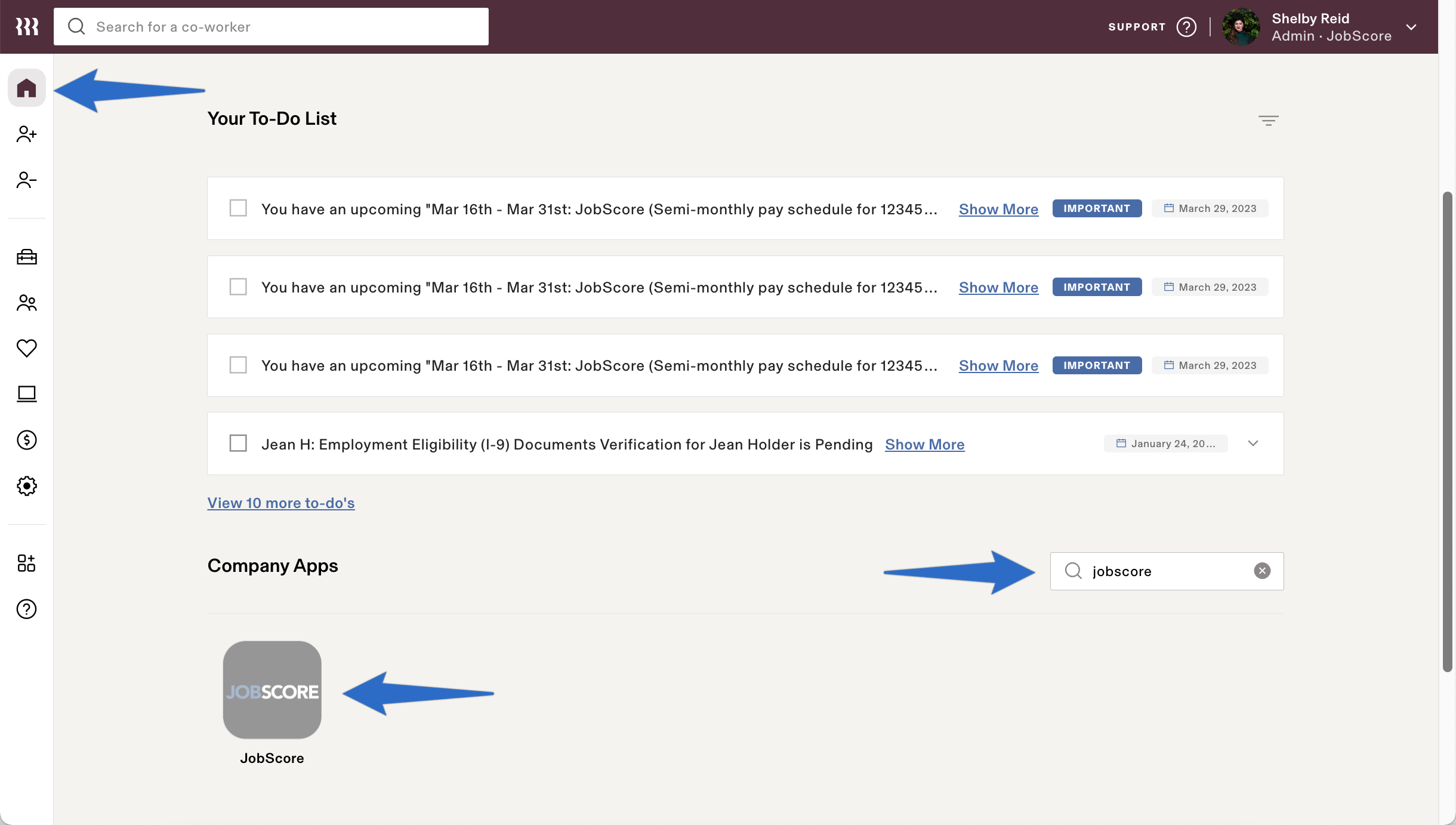Click Show More on Jean H to-do

924,444
